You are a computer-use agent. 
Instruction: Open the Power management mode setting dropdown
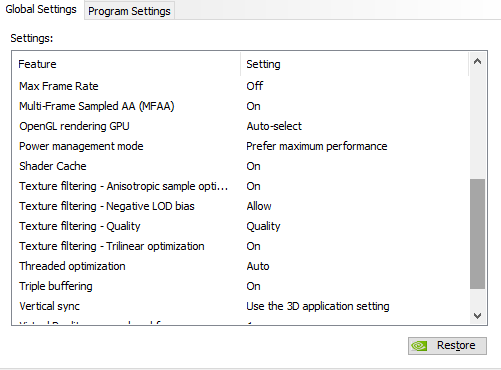point(317,146)
